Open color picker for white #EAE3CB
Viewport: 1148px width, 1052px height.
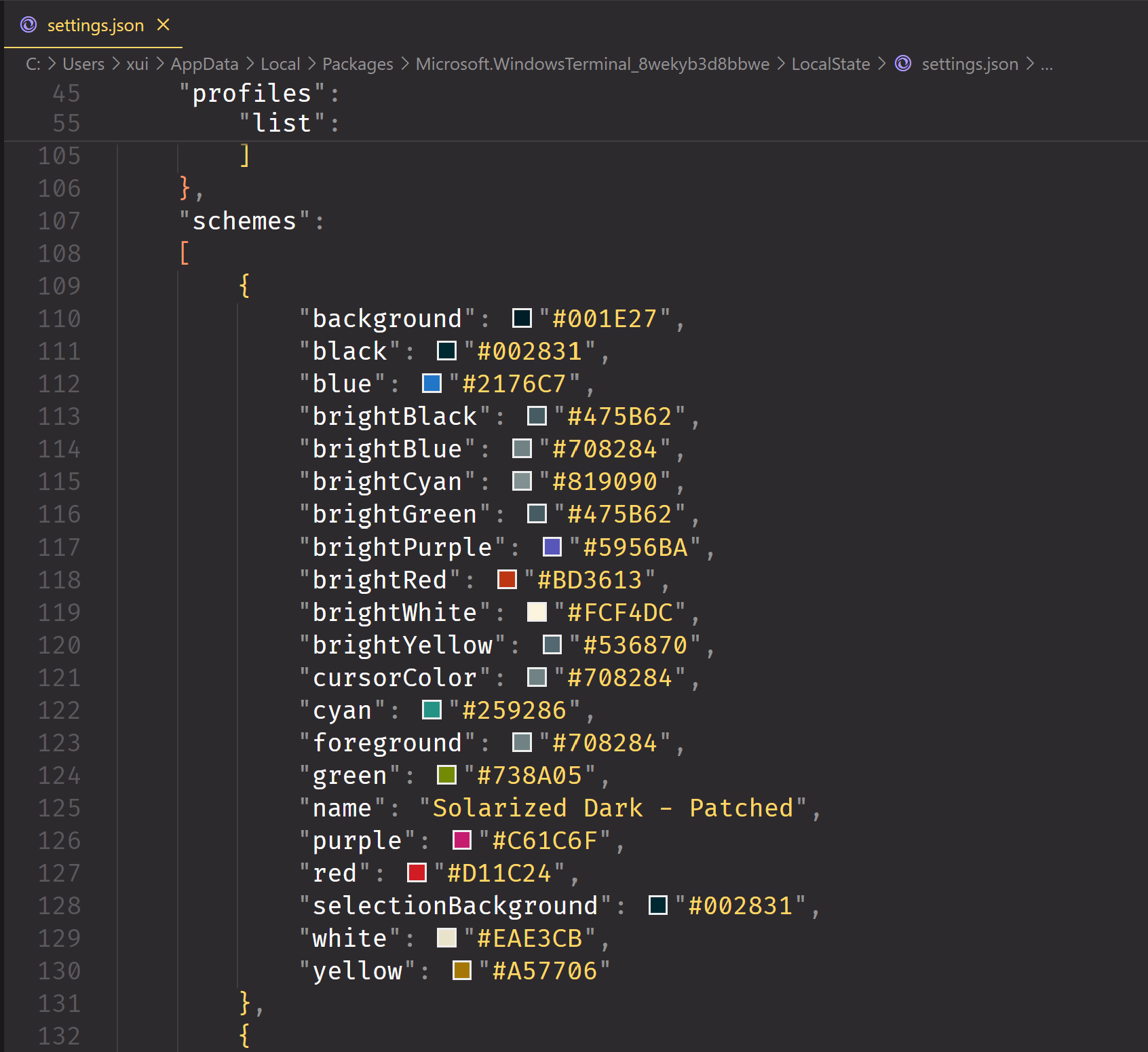tap(446, 938)
